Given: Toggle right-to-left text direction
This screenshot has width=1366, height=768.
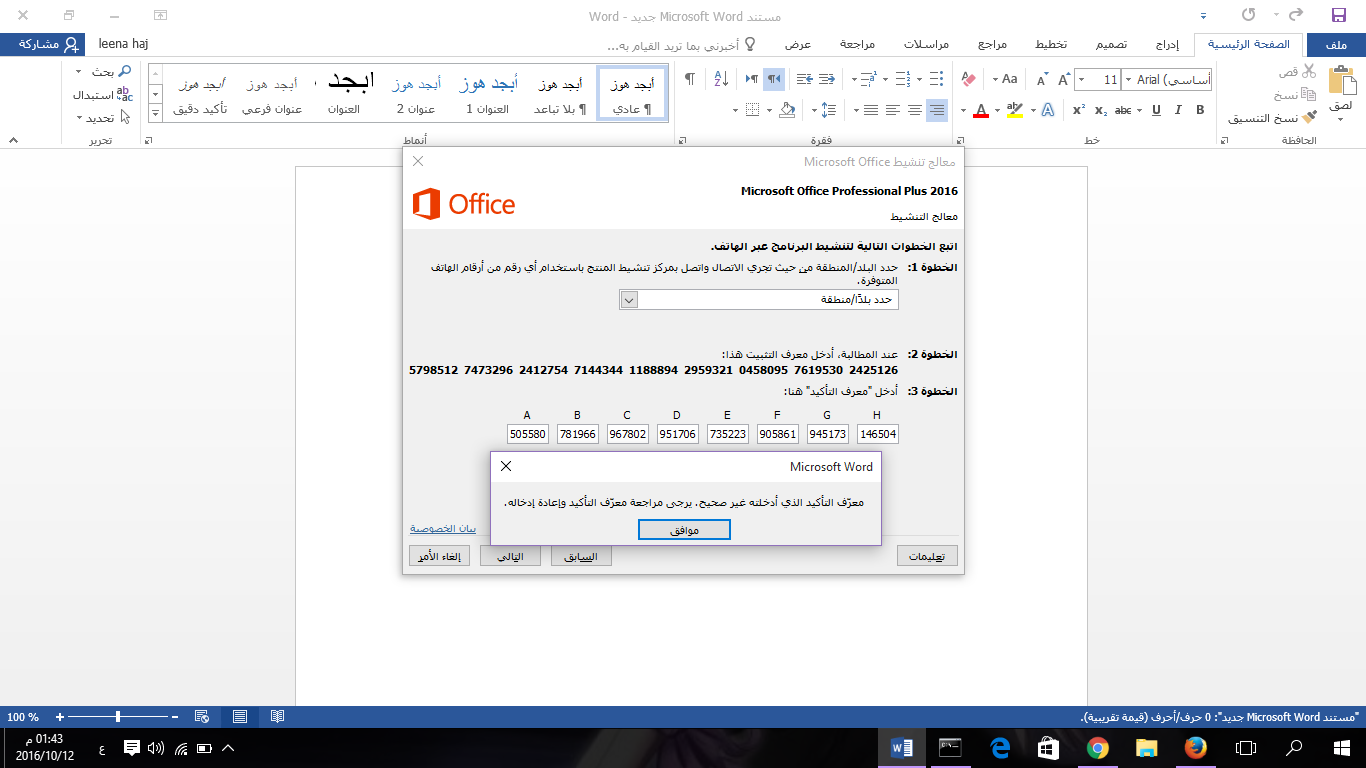Looking at the screenshot, I should pos(774,79).
